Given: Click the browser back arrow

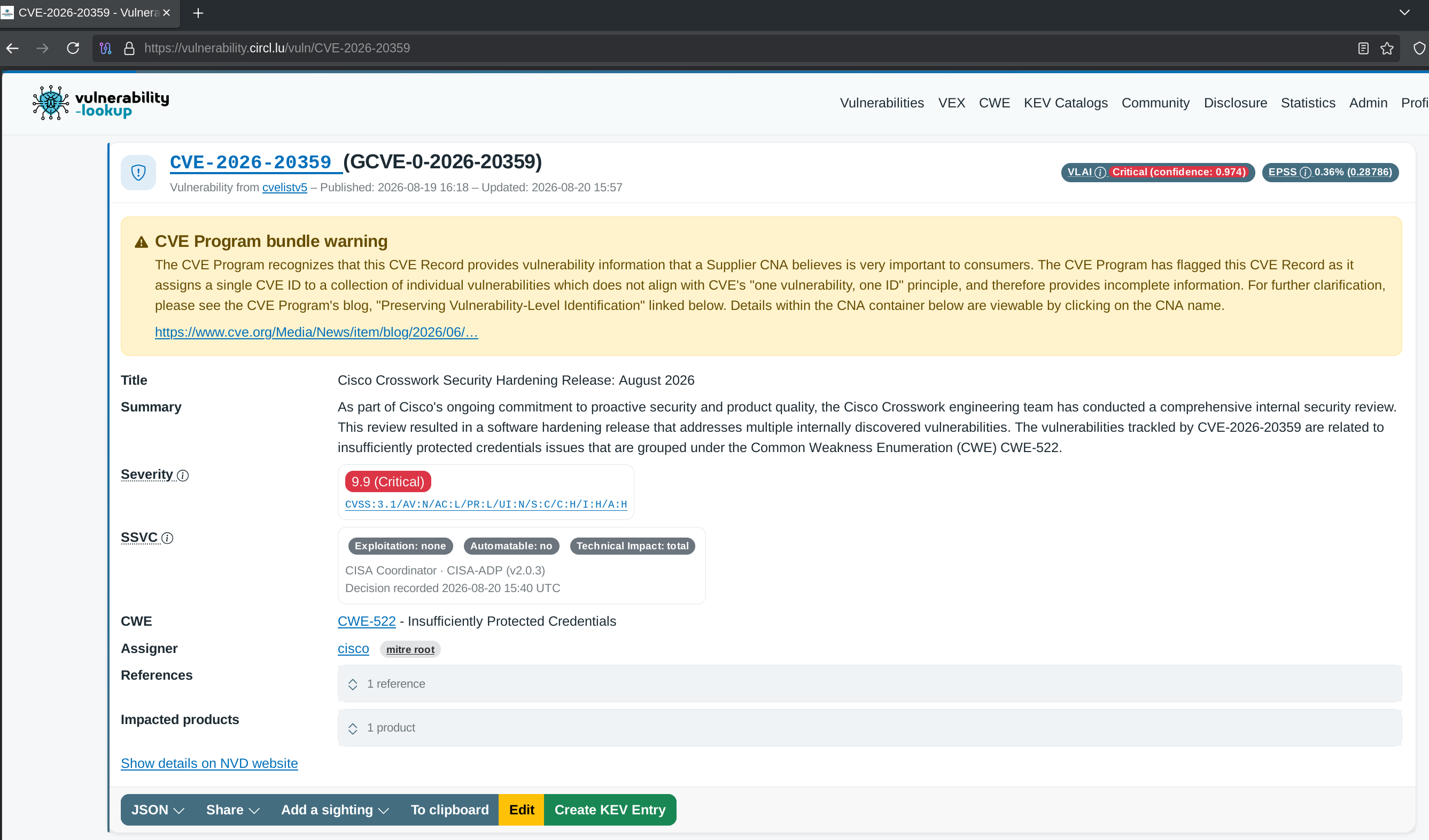Looking at the screenshot, I should pos(12,48).
